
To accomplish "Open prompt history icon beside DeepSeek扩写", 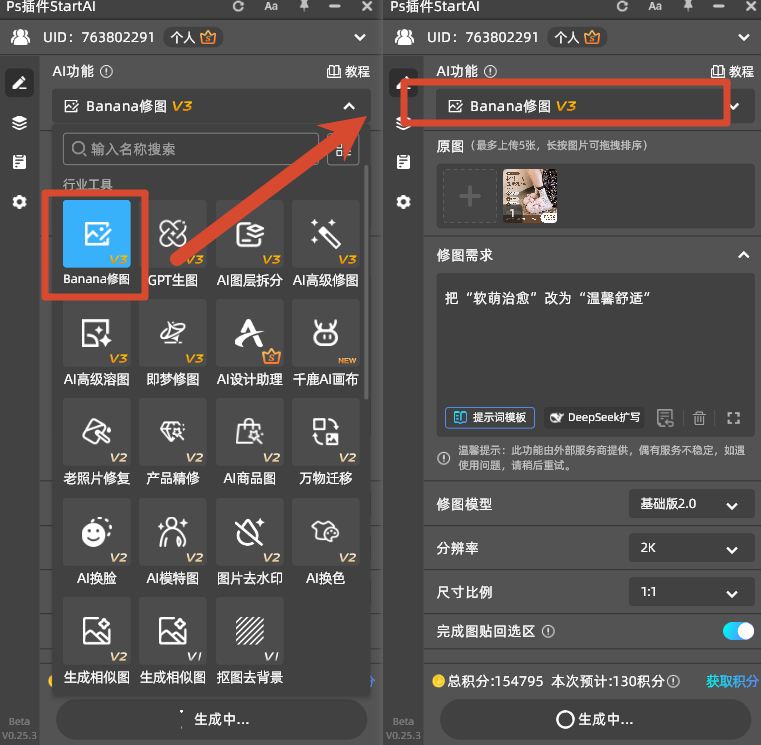I will 665,418.
